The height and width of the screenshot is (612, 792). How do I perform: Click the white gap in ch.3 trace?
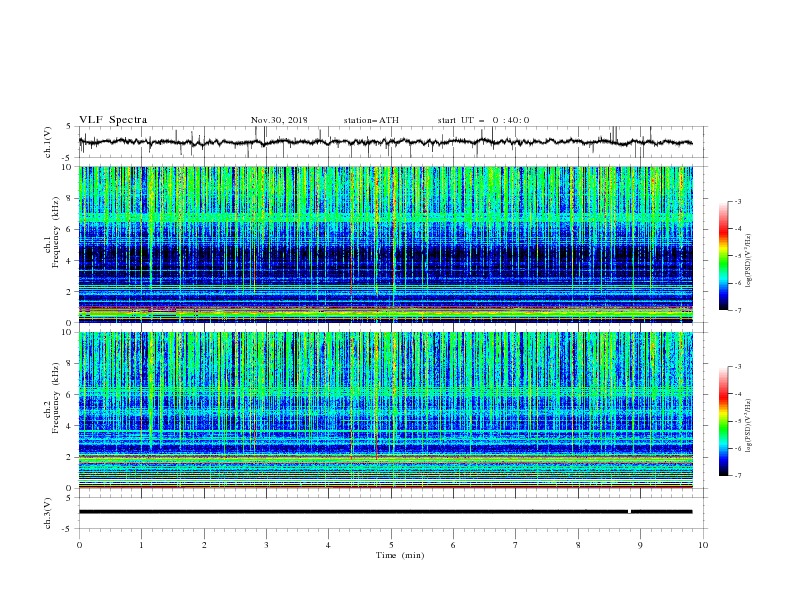point(629,512)
